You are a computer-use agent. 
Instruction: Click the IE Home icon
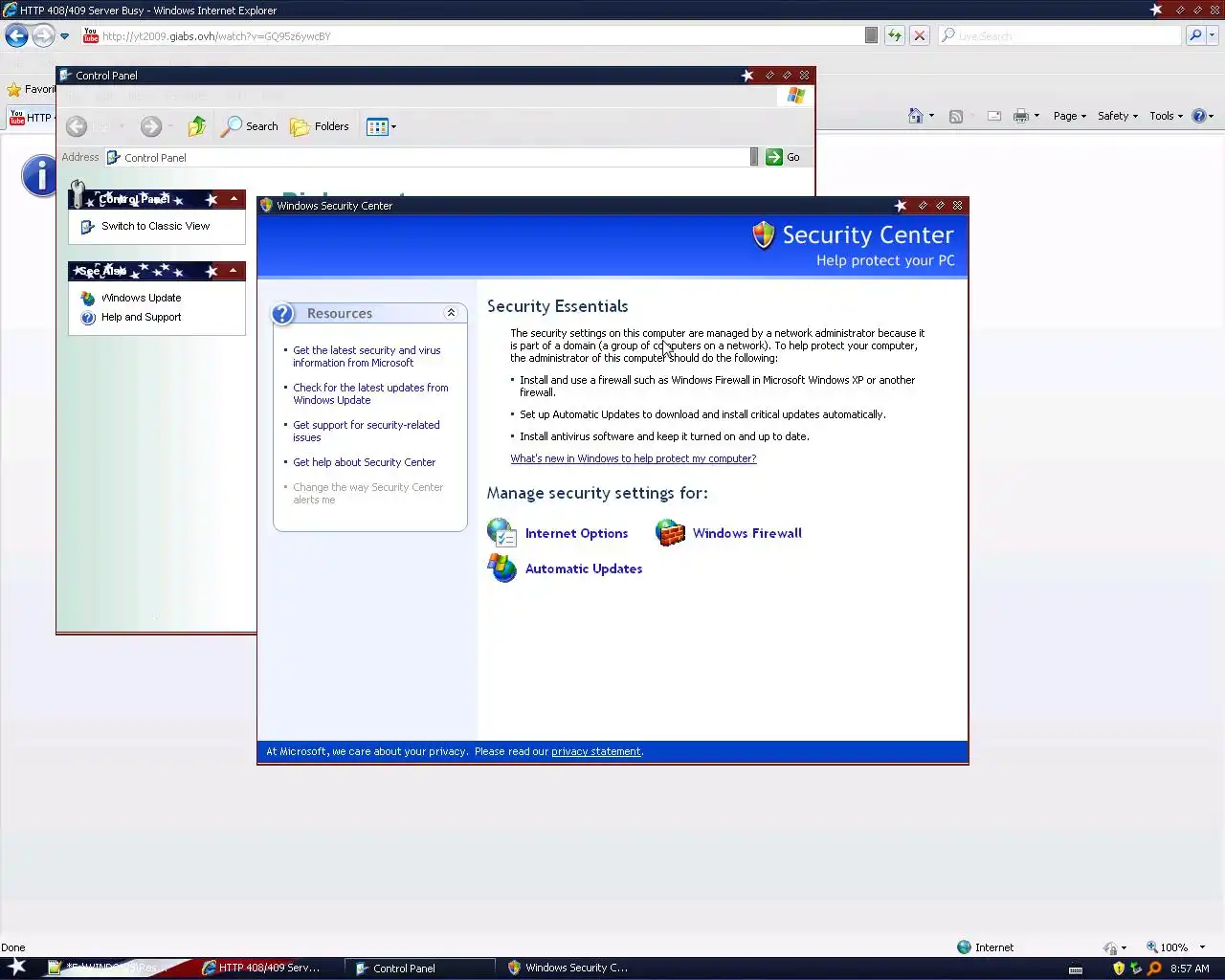click(916, 116)
